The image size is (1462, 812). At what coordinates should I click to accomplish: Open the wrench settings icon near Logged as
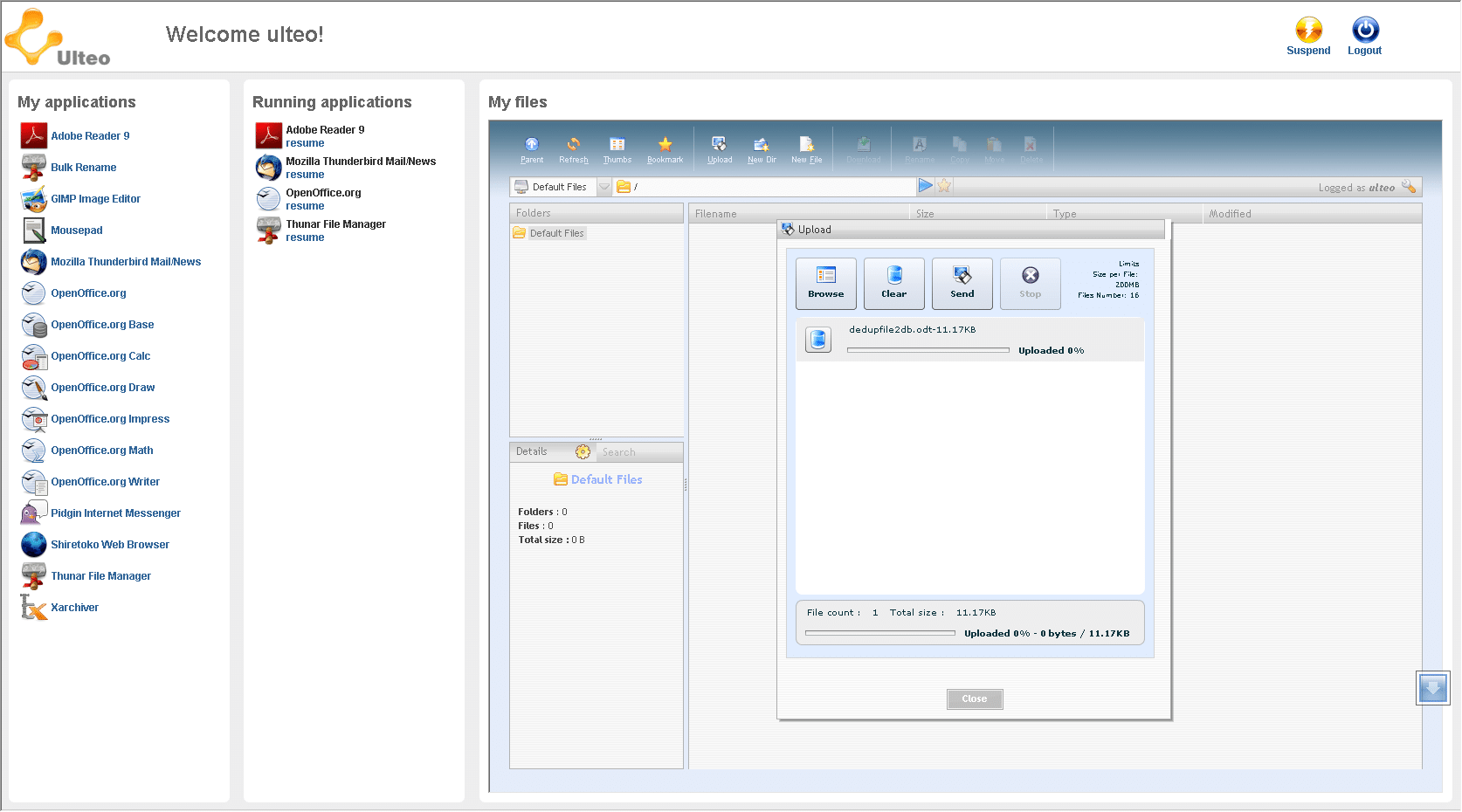tap(1409, 187)
